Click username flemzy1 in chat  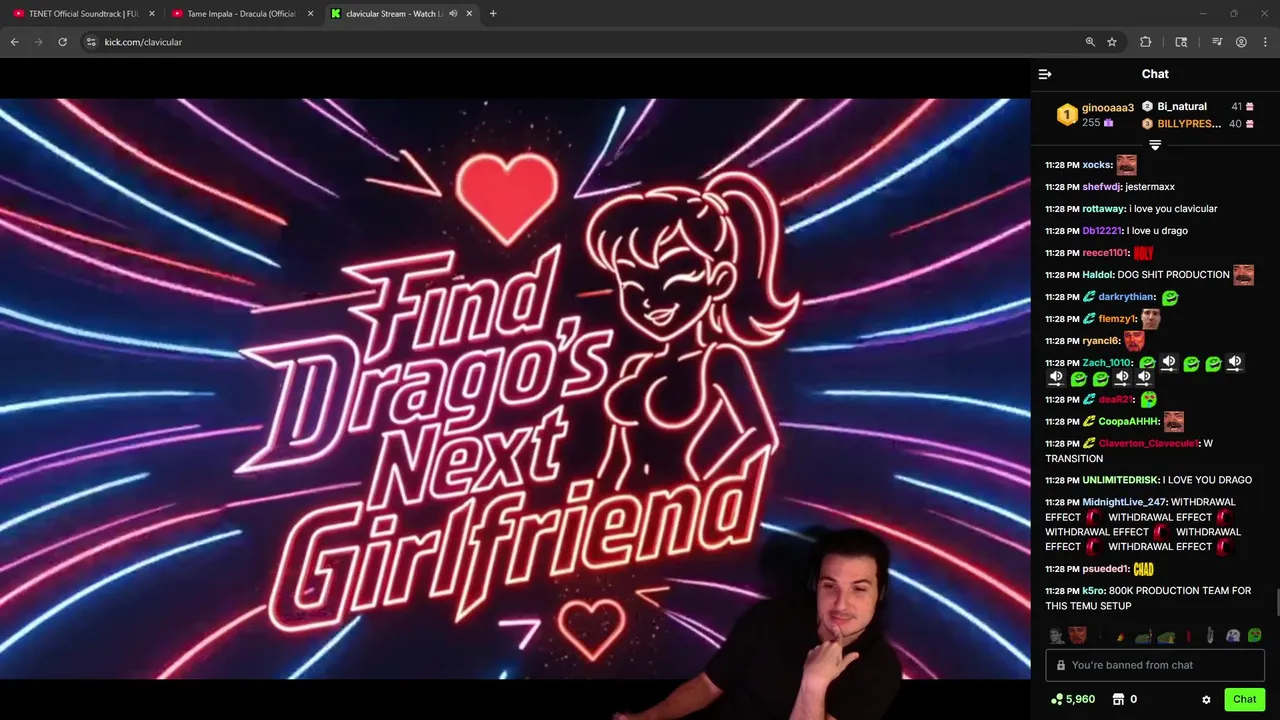click(x=1117, y=319)
